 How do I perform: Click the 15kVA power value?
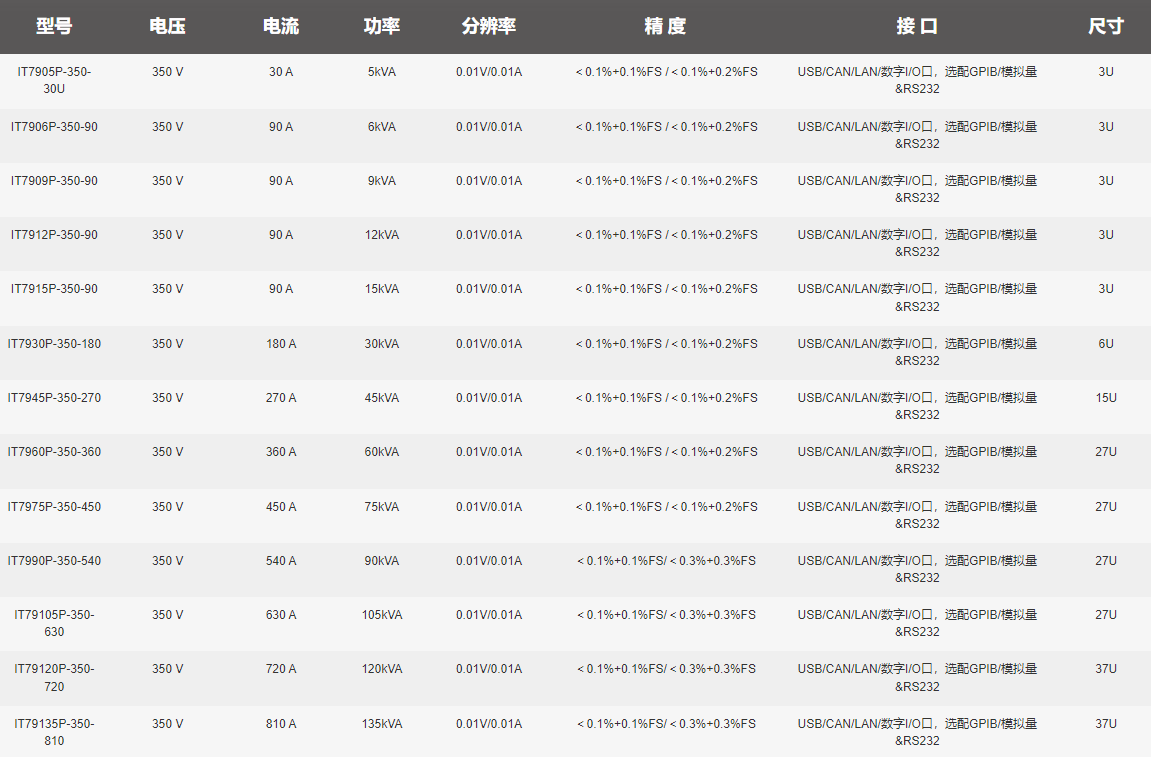382,289
